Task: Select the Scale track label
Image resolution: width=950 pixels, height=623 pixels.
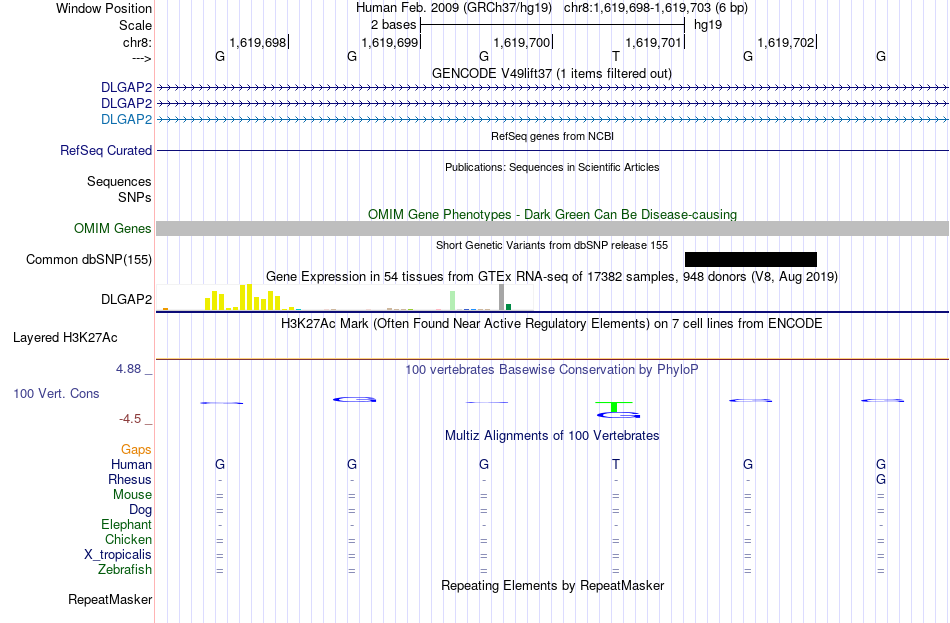Action: (x=135, y=25)
